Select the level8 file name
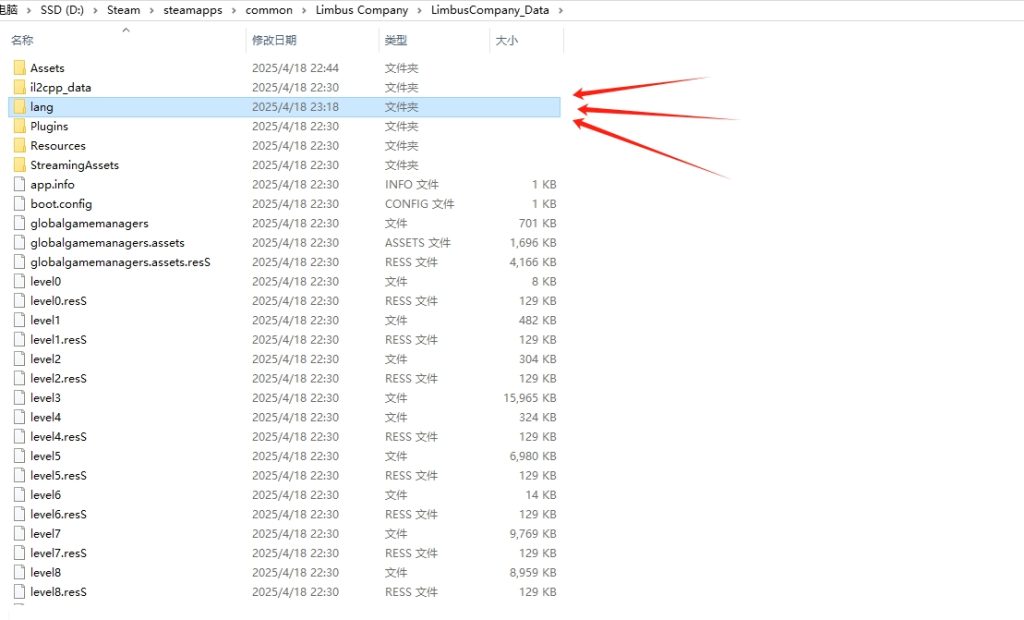 click(x=45, y=573)
